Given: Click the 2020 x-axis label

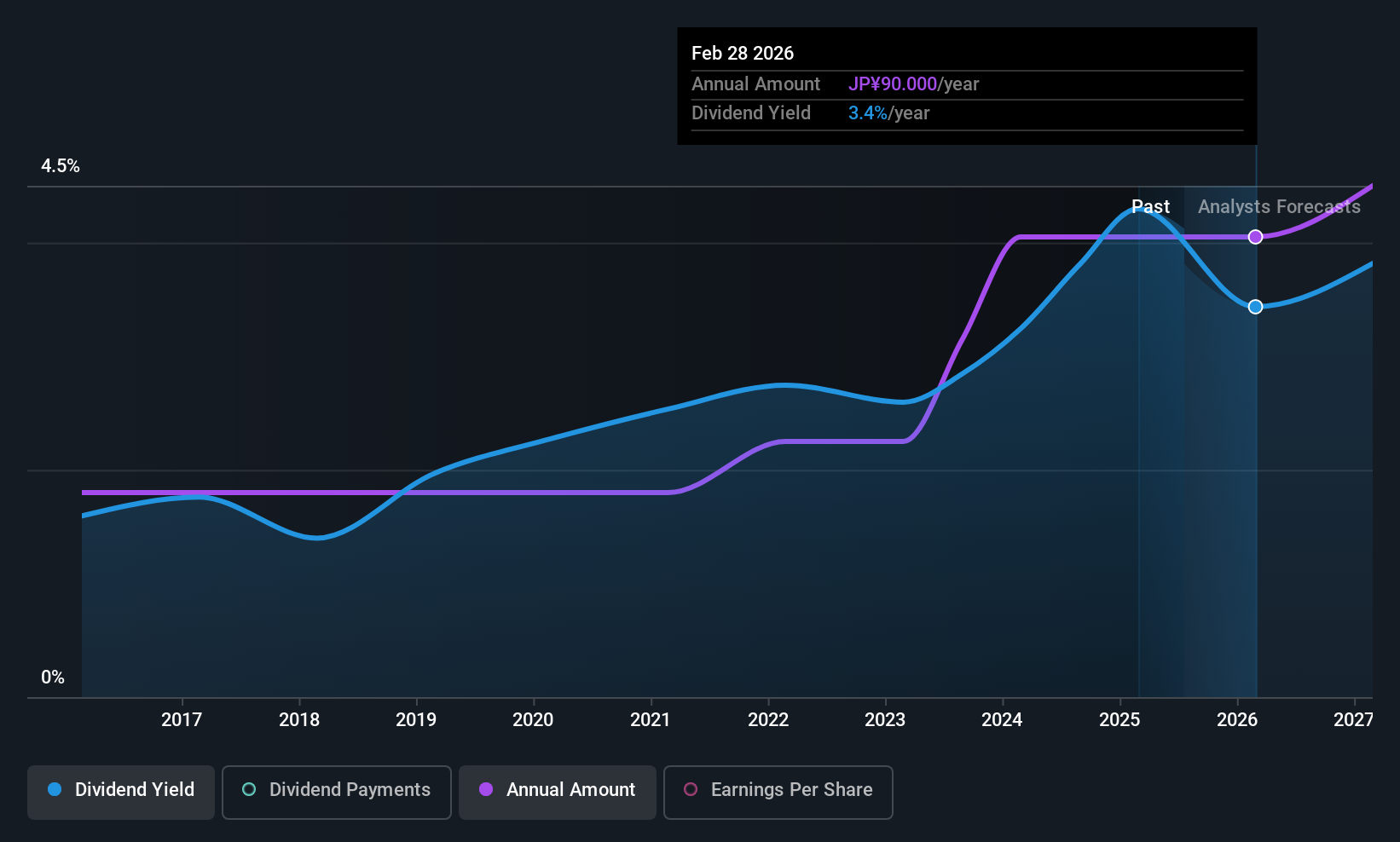Looking at the screenshot, I should [x=533, y=720].
